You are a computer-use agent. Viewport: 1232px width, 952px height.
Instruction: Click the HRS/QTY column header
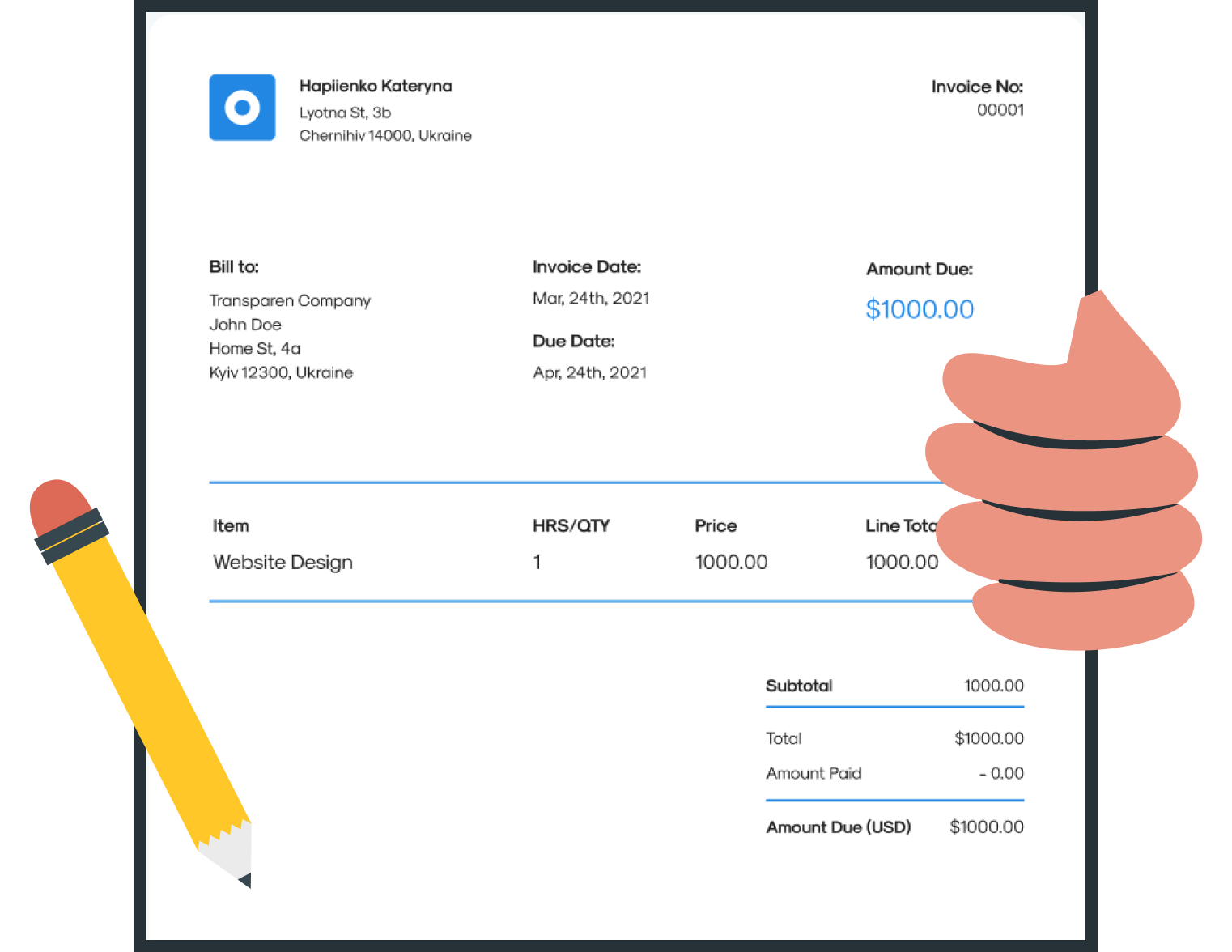(571, 525)
